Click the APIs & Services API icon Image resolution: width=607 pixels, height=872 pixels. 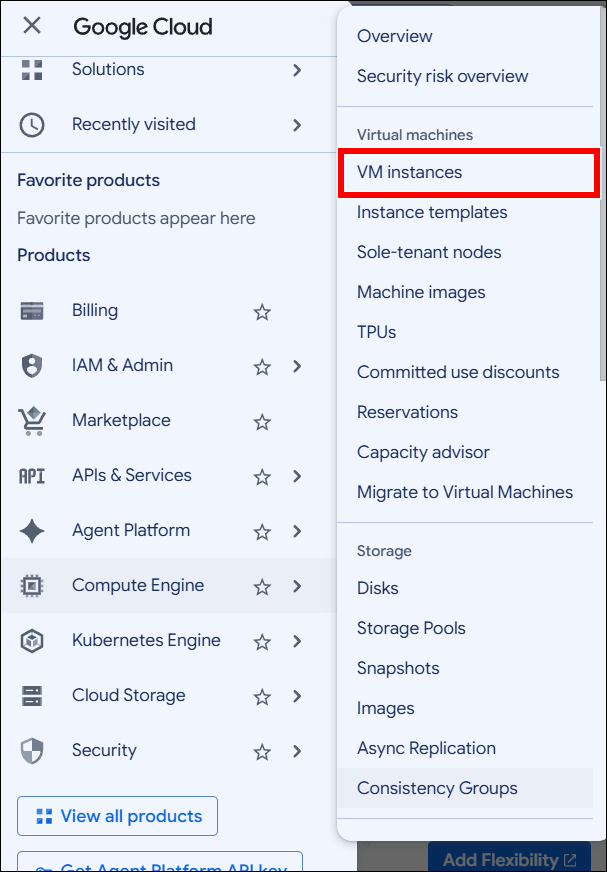(x=32, y=476)
